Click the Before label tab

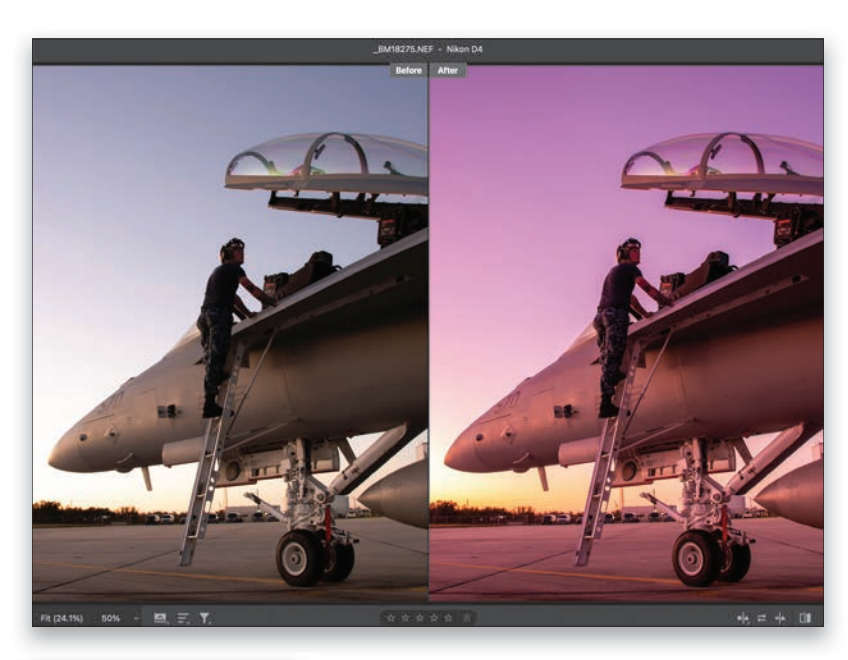(x=408, y=71)
